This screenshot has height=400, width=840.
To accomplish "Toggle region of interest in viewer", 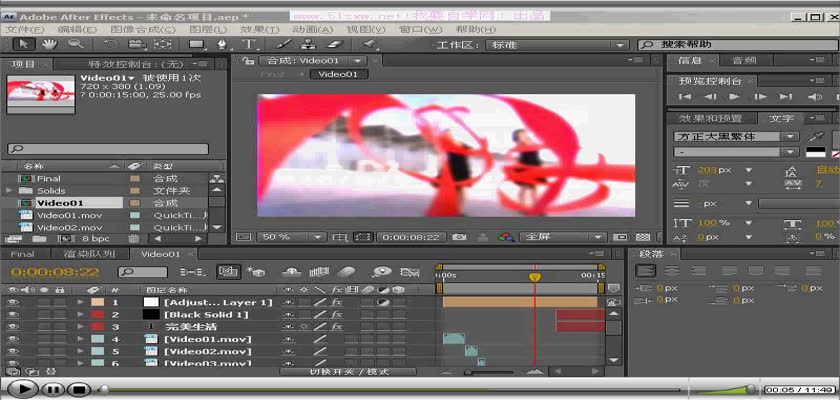I will pyautogui.click(x=364, y=237).
